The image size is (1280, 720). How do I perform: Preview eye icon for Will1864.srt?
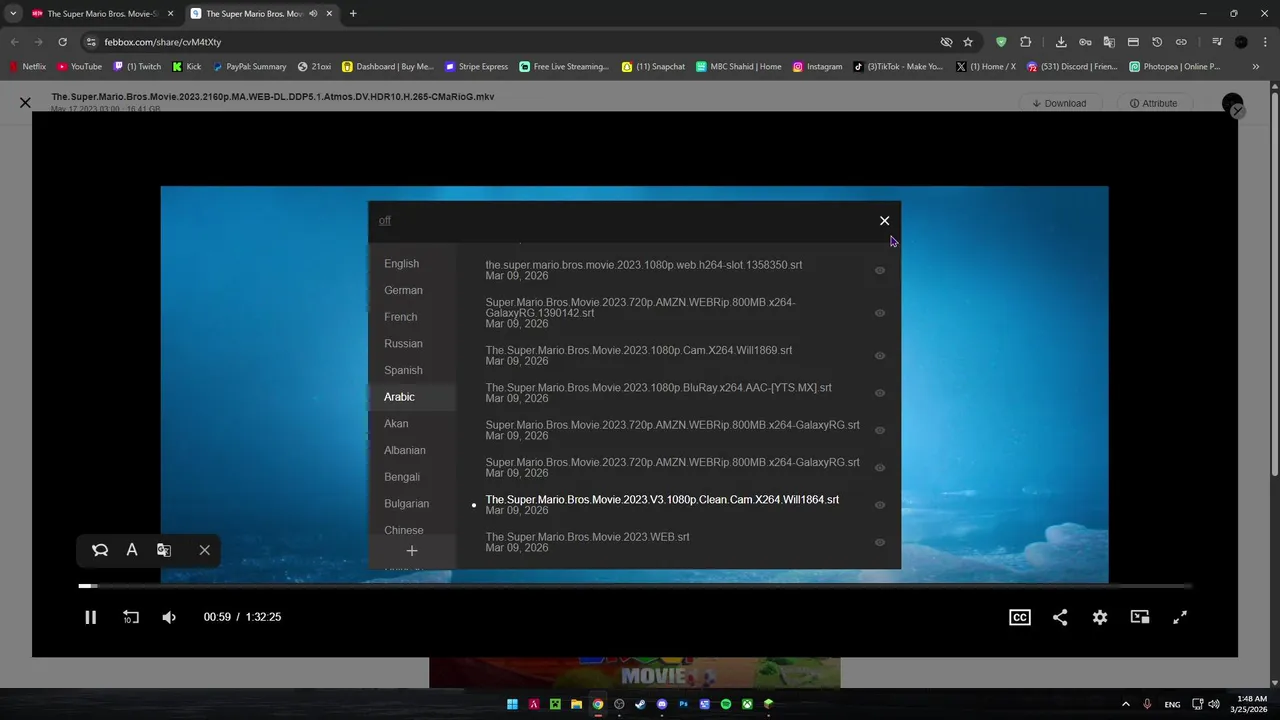[x=880, y=505]
